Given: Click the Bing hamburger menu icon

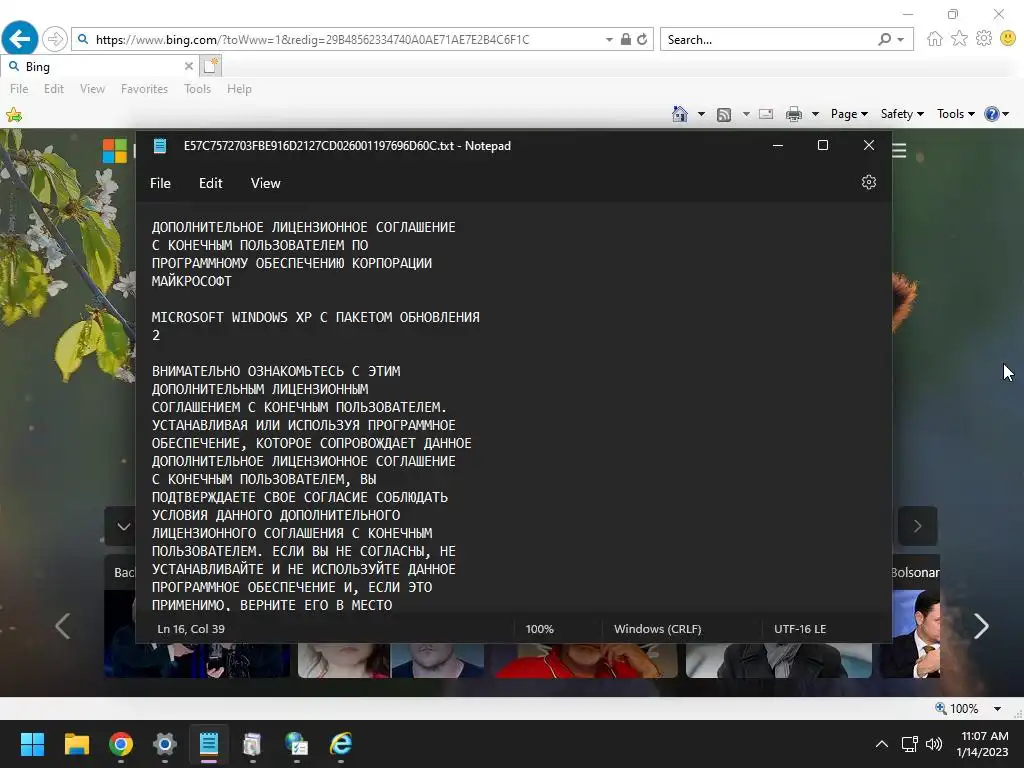Looking at the screenshot, I should click(x=899, y=151).
